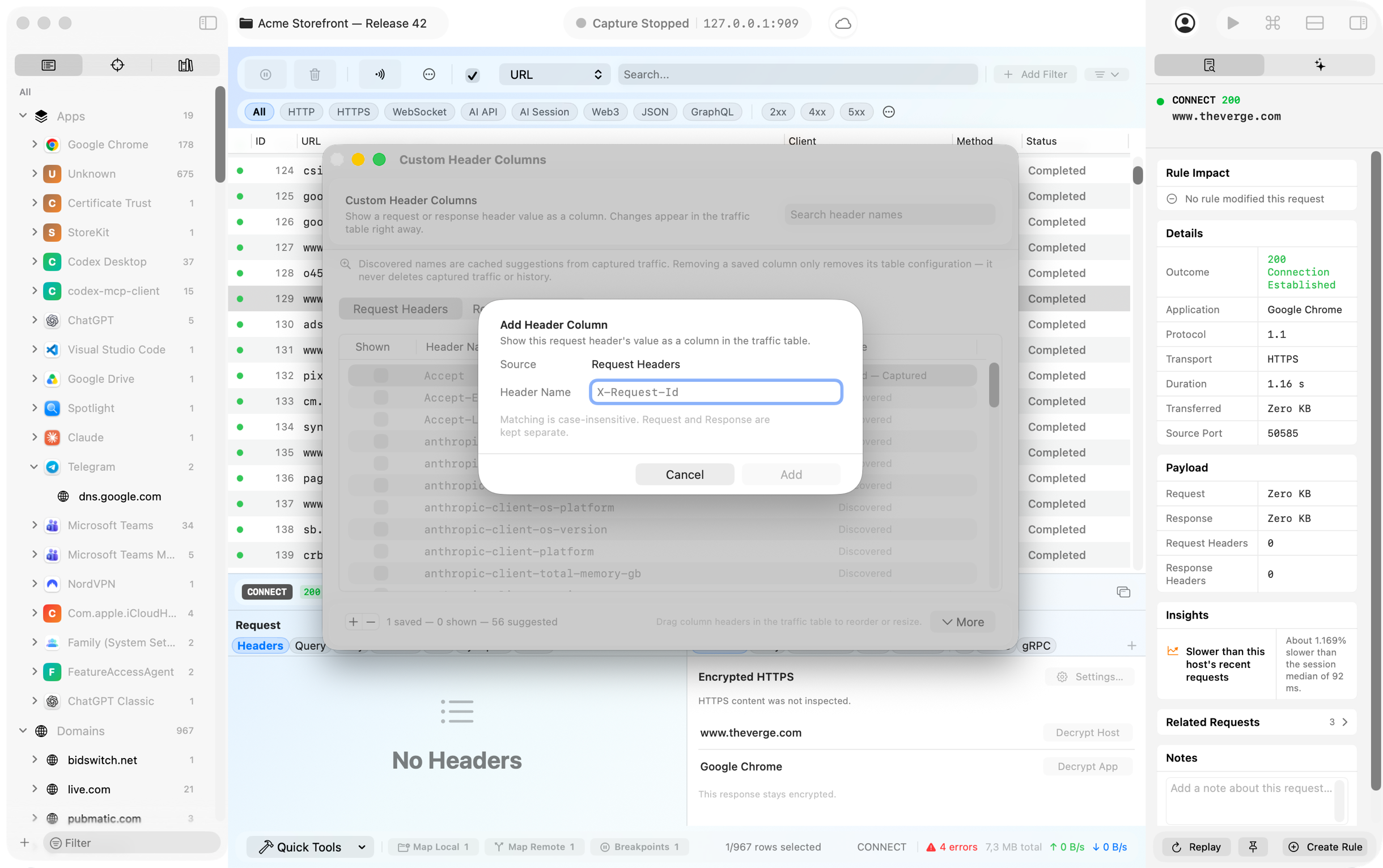
Task: Click the Add button in dialog
Action: click(791, 475)
